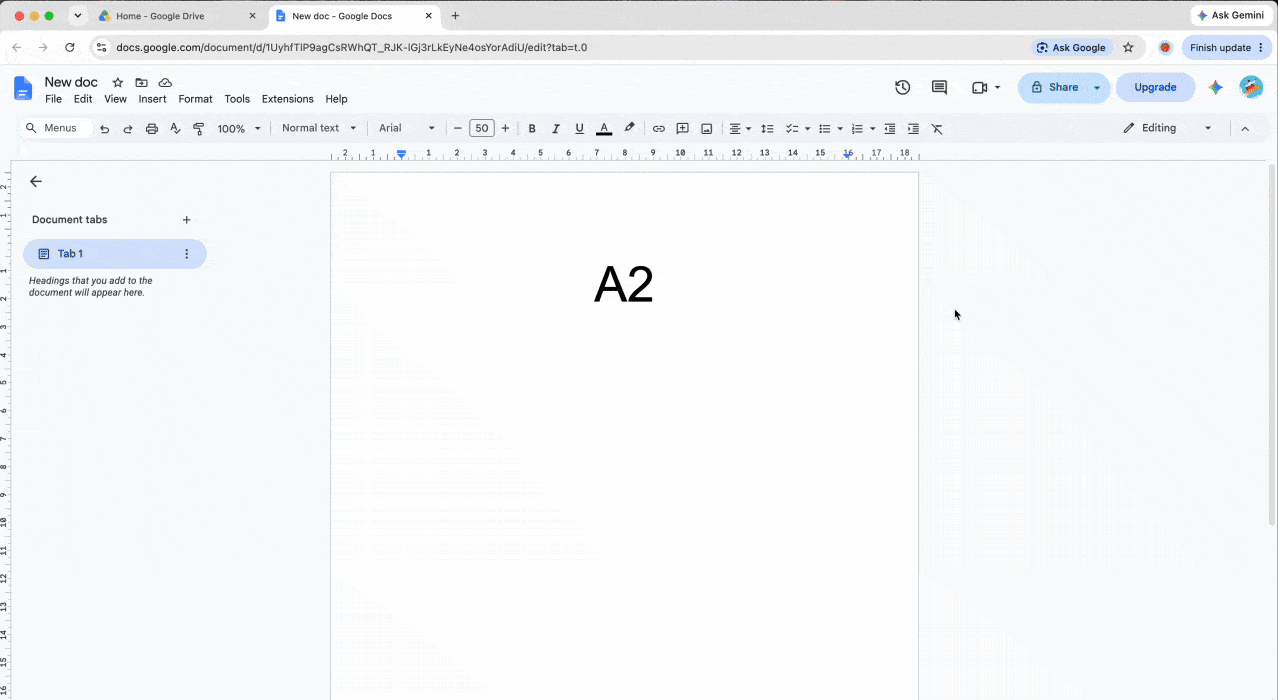Toggle the numbered list button
This screenshot has width=1280, height=700.
pyautogui.click(x=857, y=129)
